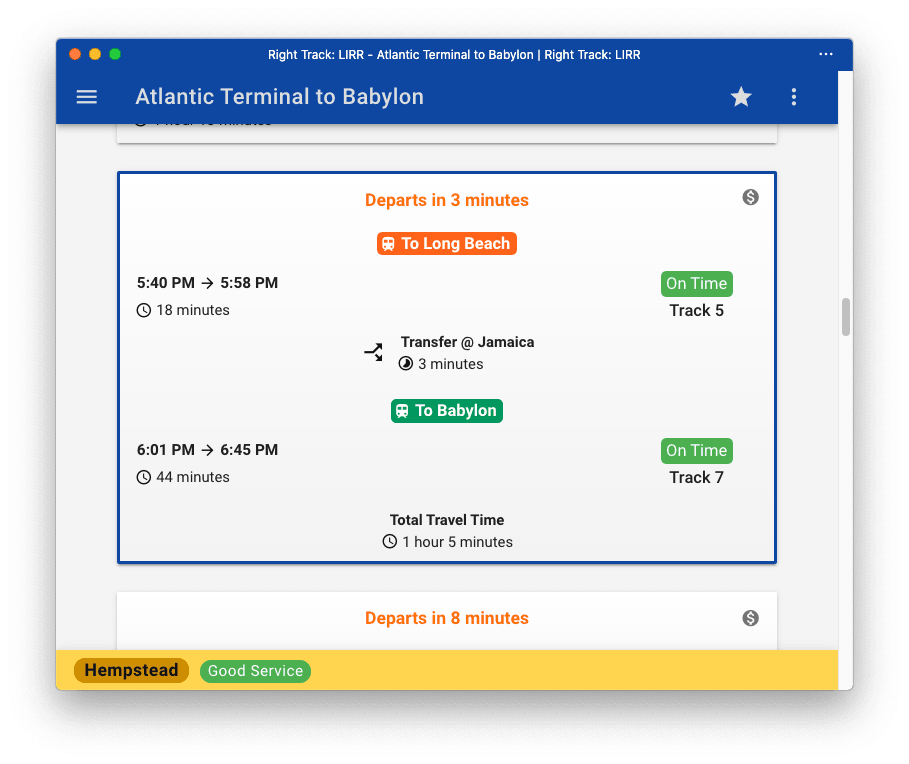
Task: Click the Good Service status link for Hempstead
Action: pos(255,670)
